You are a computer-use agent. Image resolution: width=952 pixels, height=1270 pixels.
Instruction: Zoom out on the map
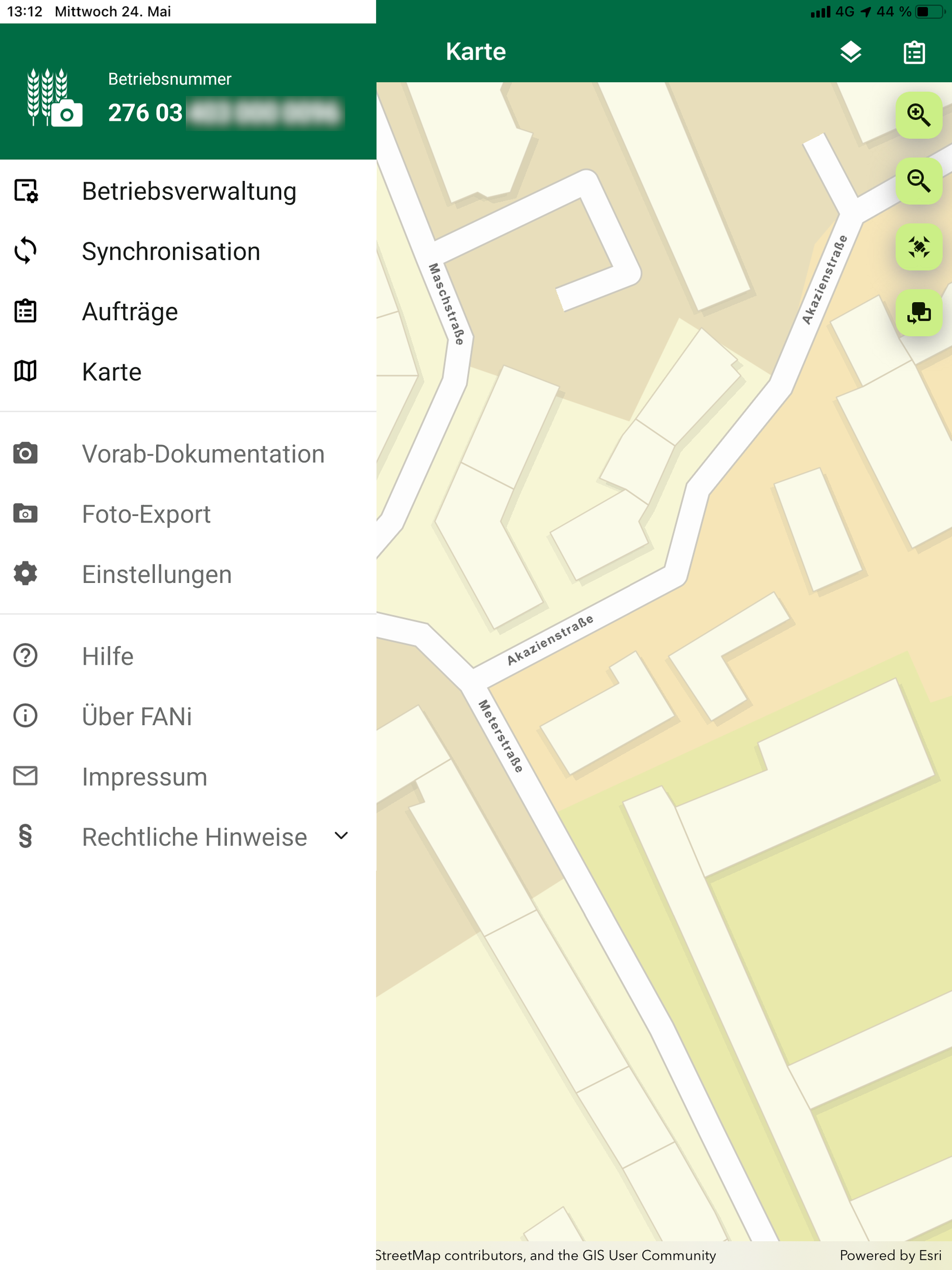[919, 181]
